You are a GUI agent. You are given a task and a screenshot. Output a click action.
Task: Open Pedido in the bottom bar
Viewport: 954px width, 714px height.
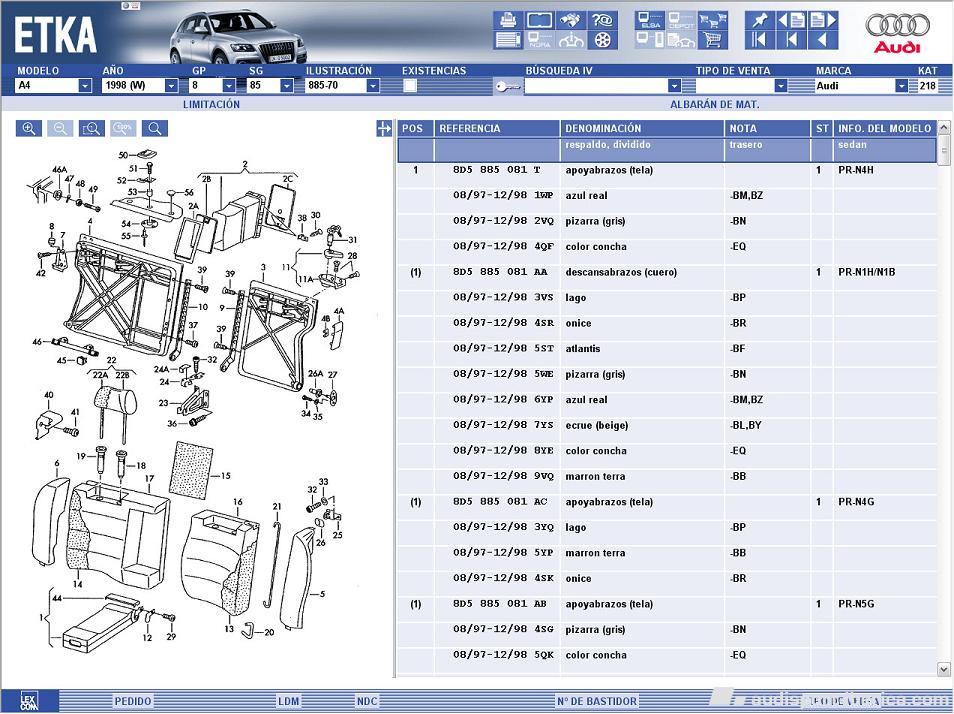pos(133,701)
